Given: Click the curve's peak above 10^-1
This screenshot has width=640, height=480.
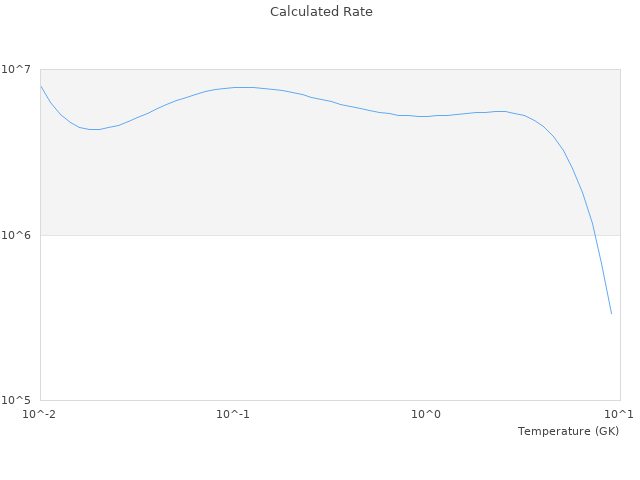Looking at the screenshot, I should coord(240,87).
